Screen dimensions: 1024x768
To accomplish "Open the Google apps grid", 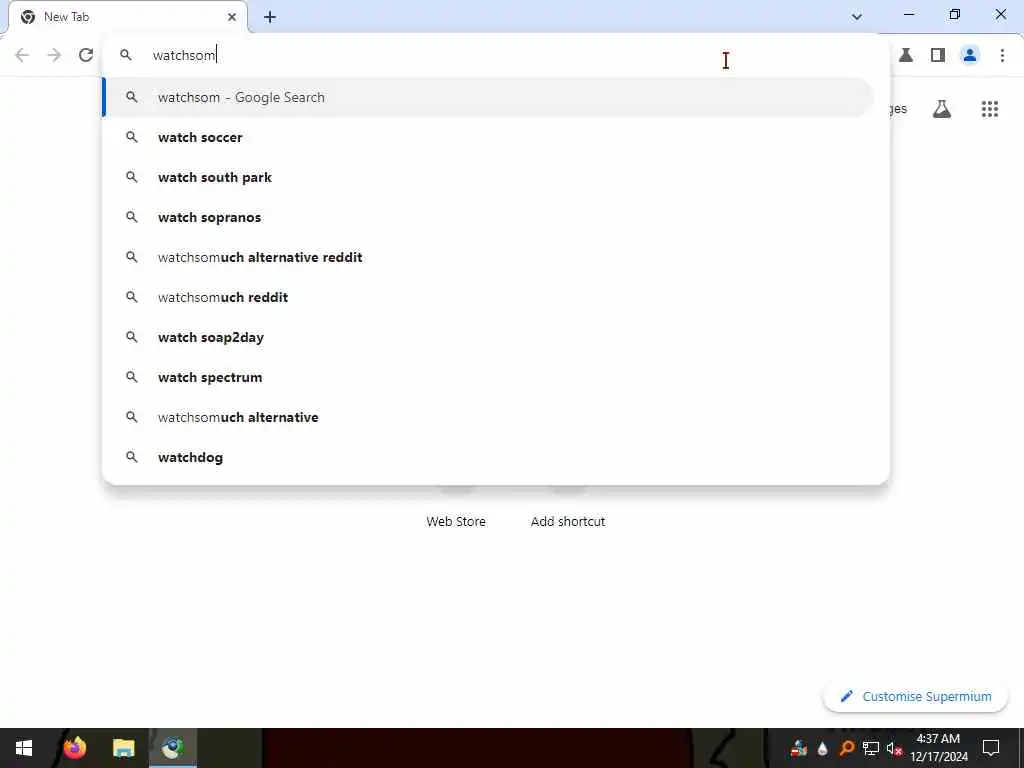I will click(990, 109).
